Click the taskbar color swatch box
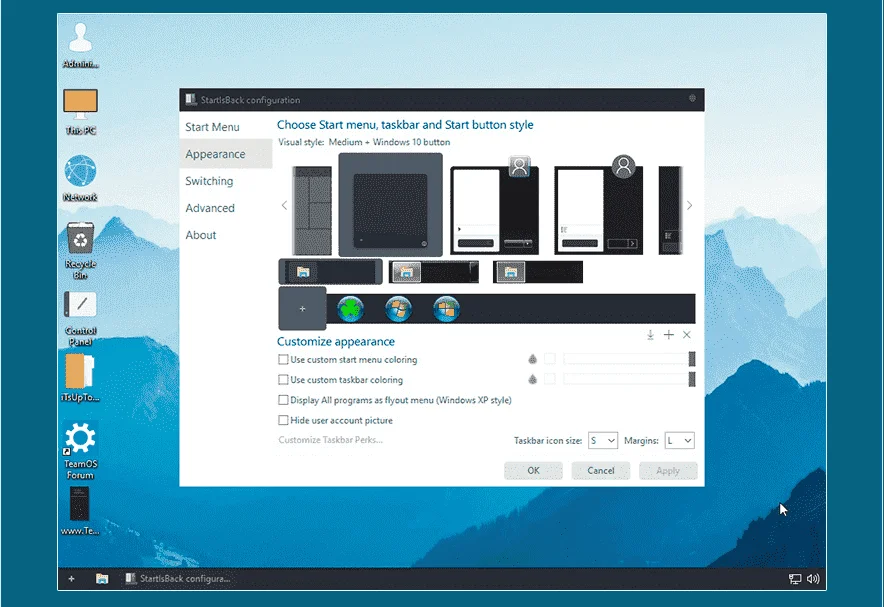 550,379
